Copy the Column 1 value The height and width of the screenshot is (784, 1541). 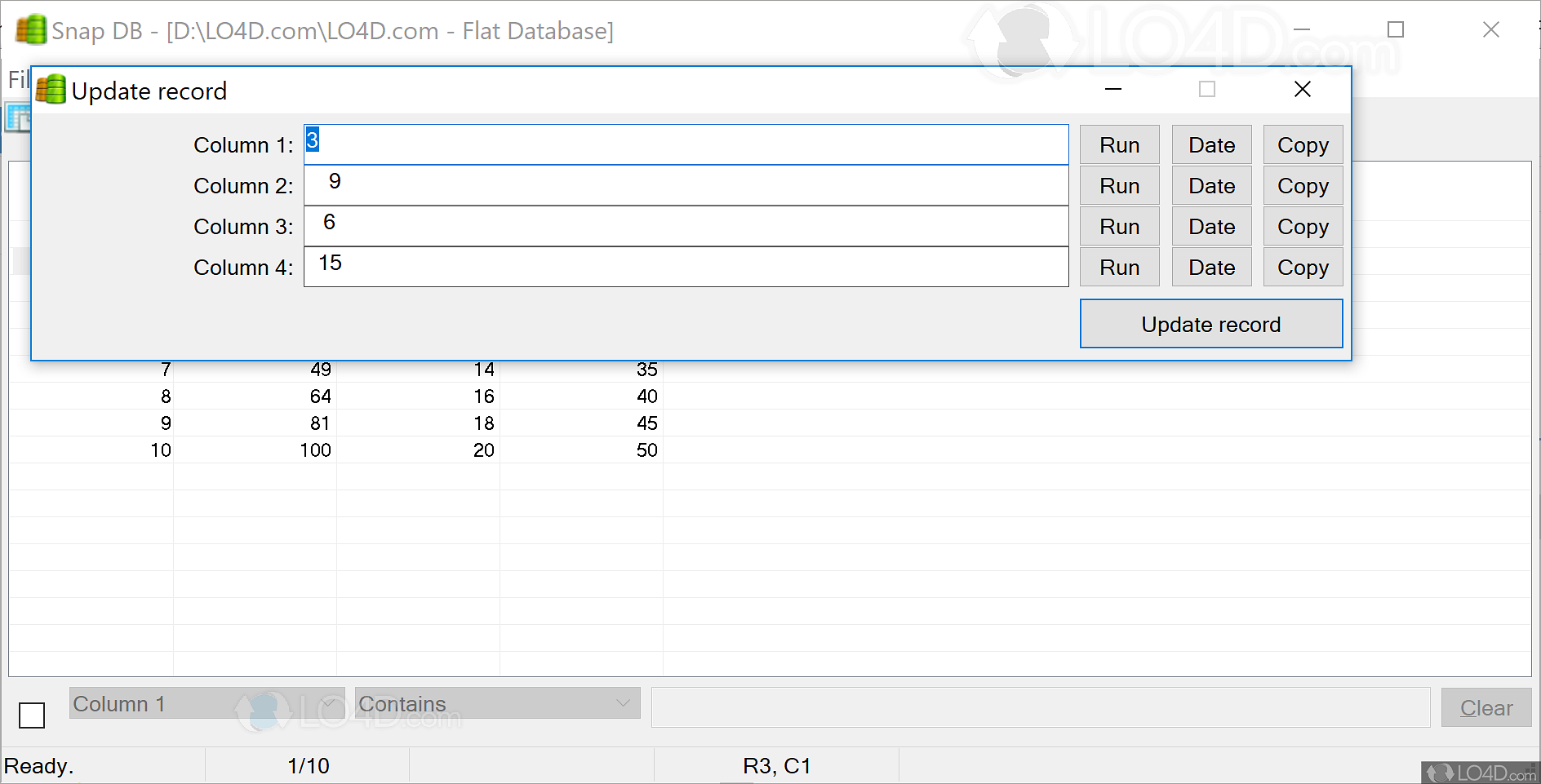[1303, 145]
